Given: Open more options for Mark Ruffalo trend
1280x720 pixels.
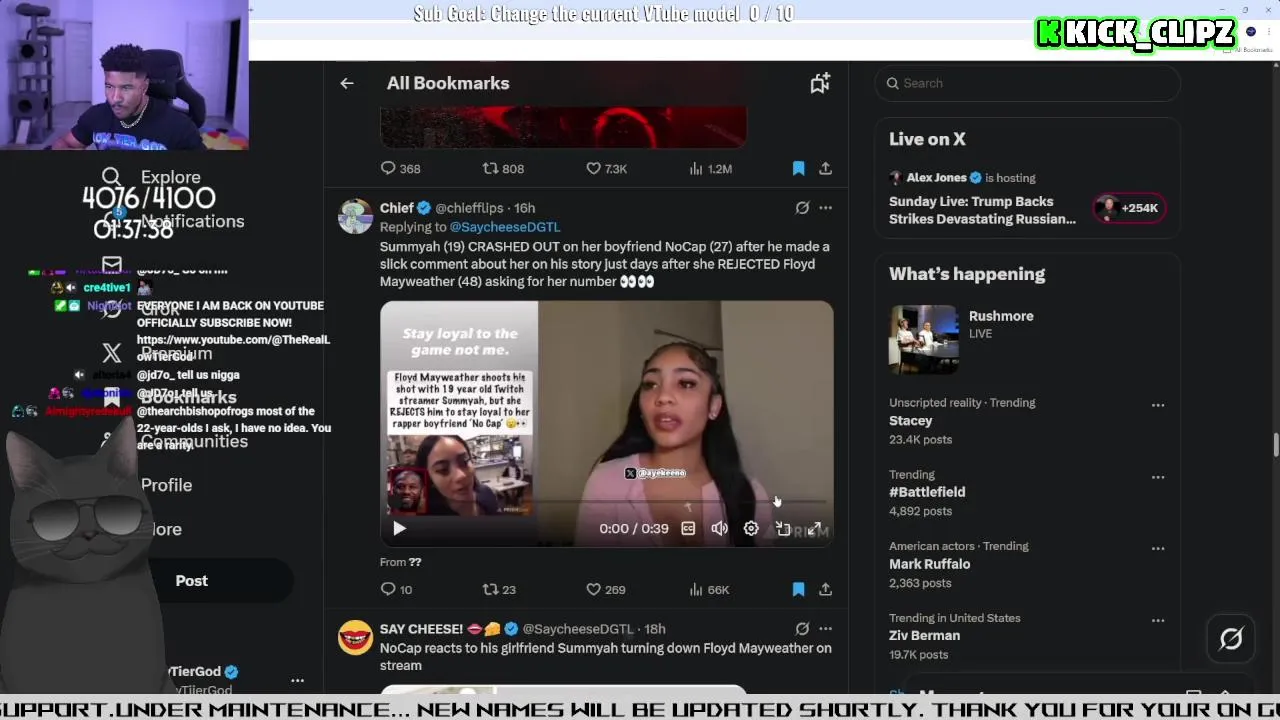Looking at the screenshot, I should click(1158, 548).
